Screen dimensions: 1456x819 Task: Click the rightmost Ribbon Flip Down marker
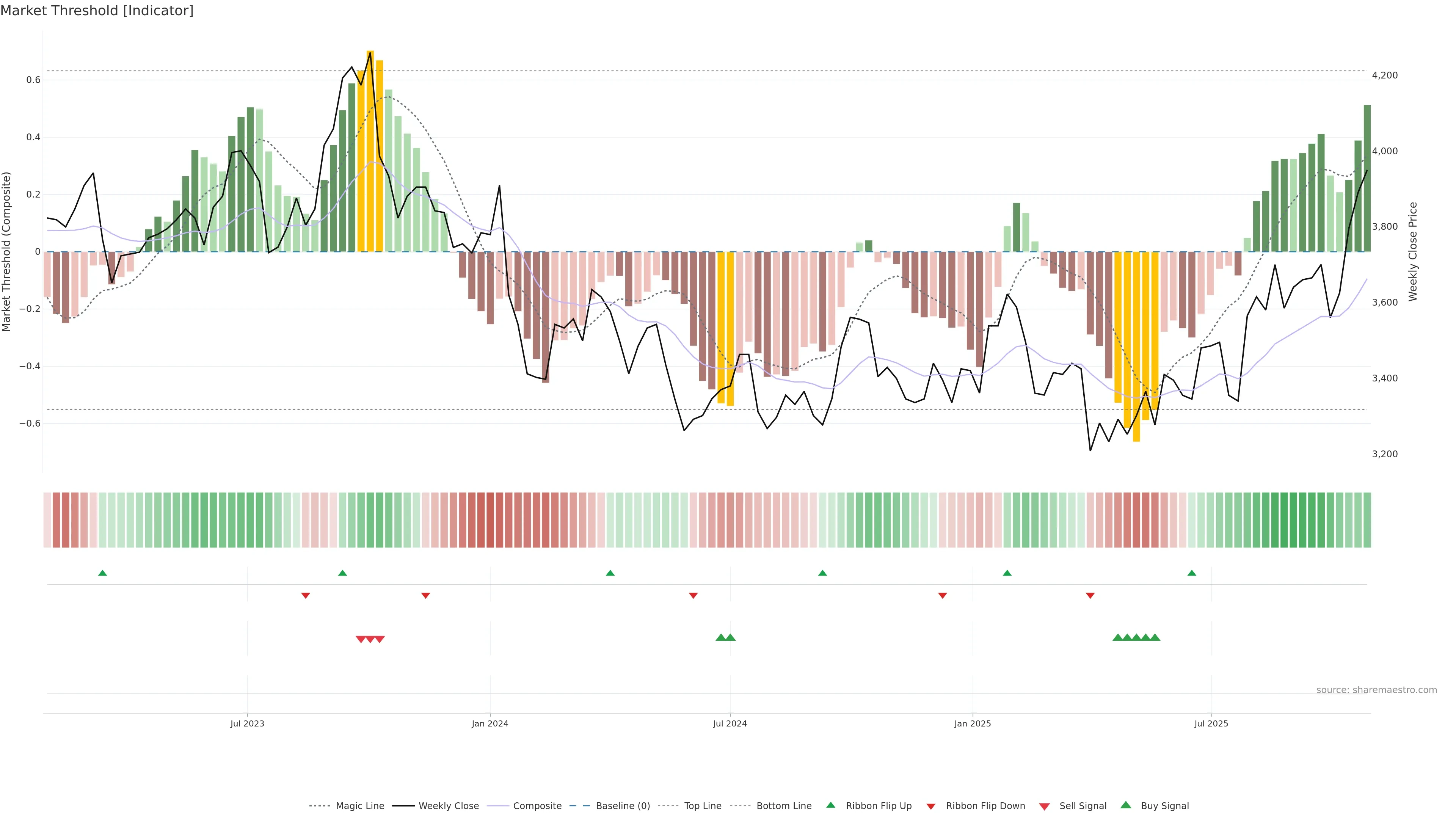[1090, 595]
